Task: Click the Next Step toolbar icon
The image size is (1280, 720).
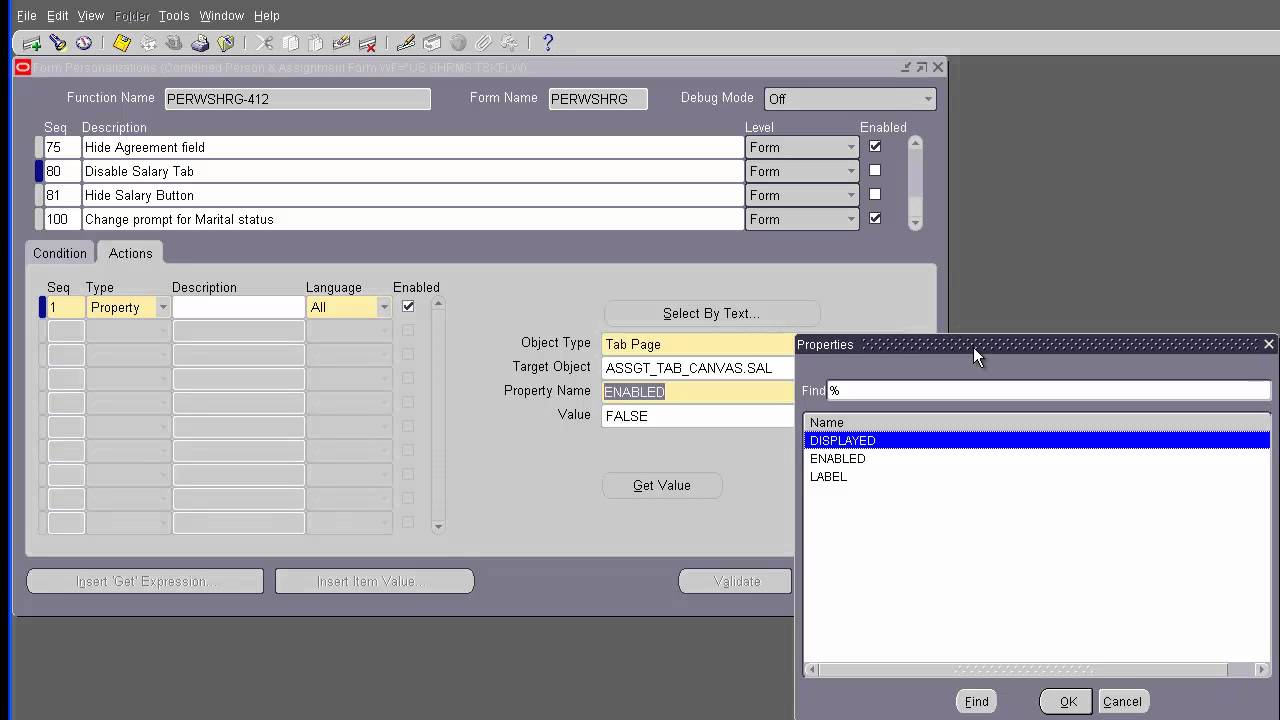Action: point(148,43)
